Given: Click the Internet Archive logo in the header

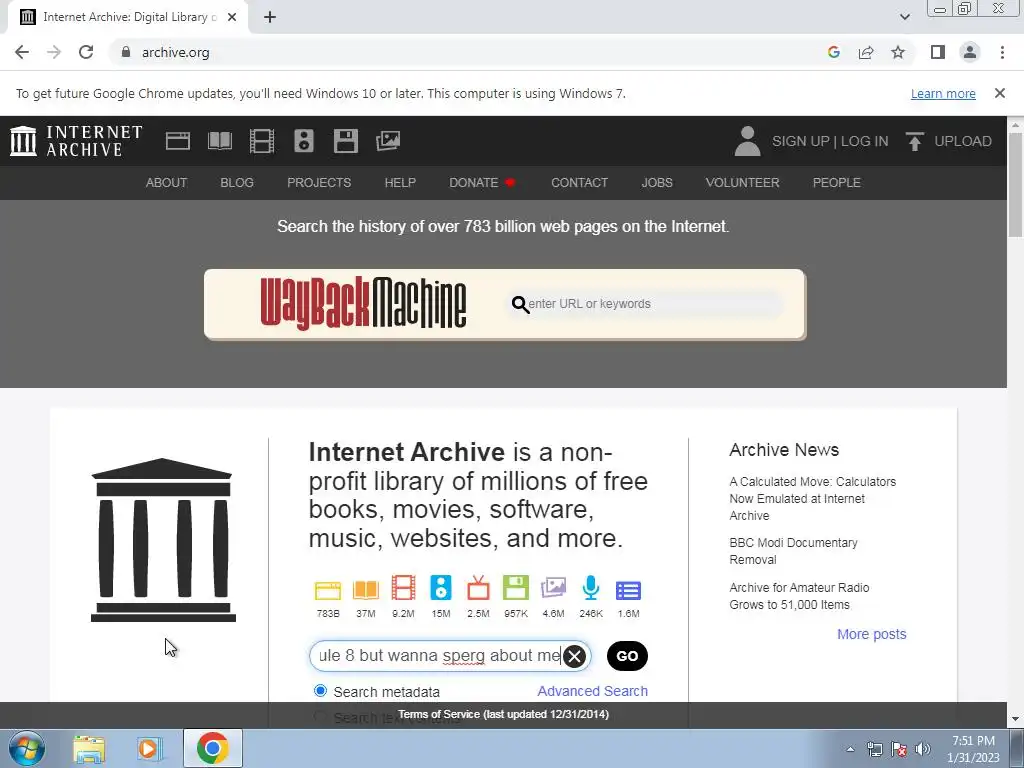Looking at the screenshot, I should [x=76, y=141].
